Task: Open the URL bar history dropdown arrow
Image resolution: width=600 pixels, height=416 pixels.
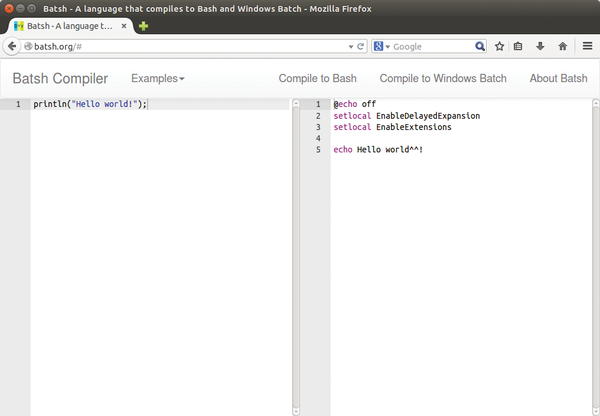Action: click(x=349, y=46)
